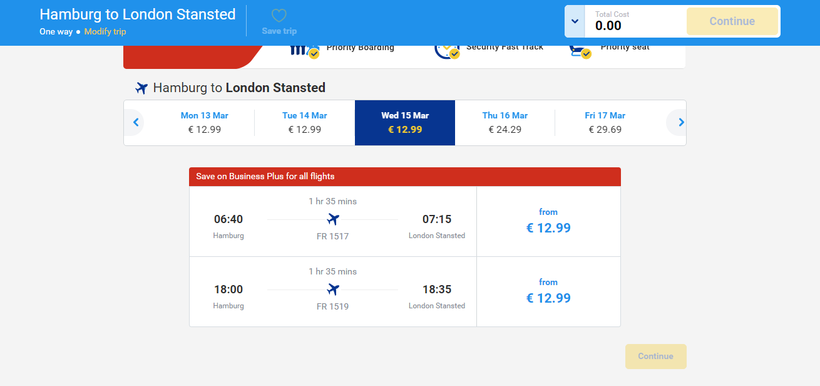
Task: Select the Fri 17 Mar date tab
Action: pos(605,122)
